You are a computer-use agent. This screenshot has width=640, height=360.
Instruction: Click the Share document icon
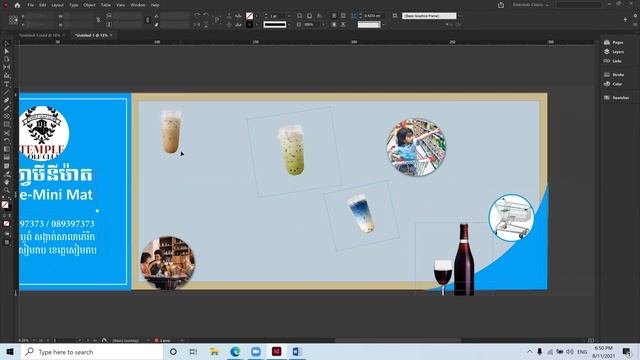pyautogui.click(x=501, y=5)
